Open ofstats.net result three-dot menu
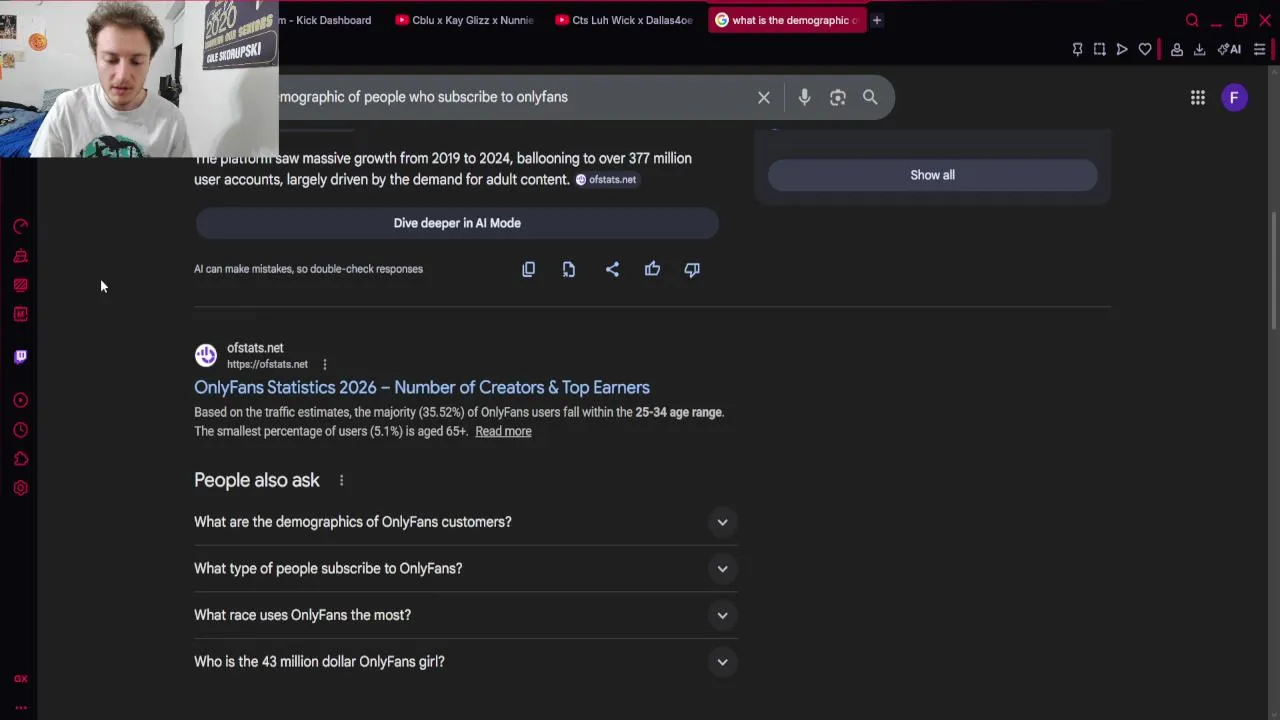 pyautogui.click(x=324, y=364)
